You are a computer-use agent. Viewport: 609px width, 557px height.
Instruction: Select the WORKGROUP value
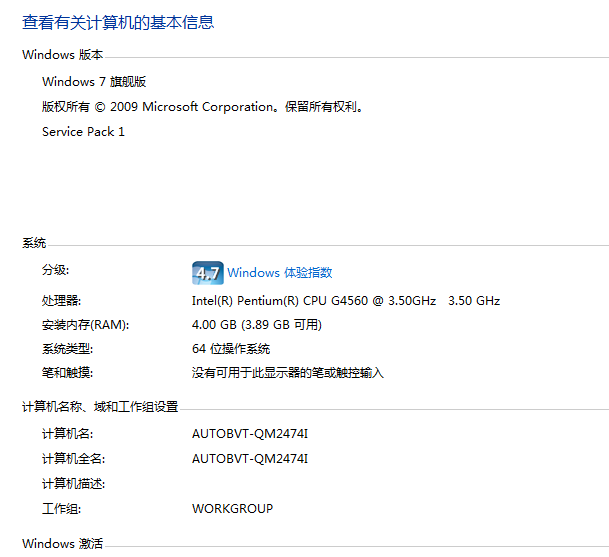(232, 508)
